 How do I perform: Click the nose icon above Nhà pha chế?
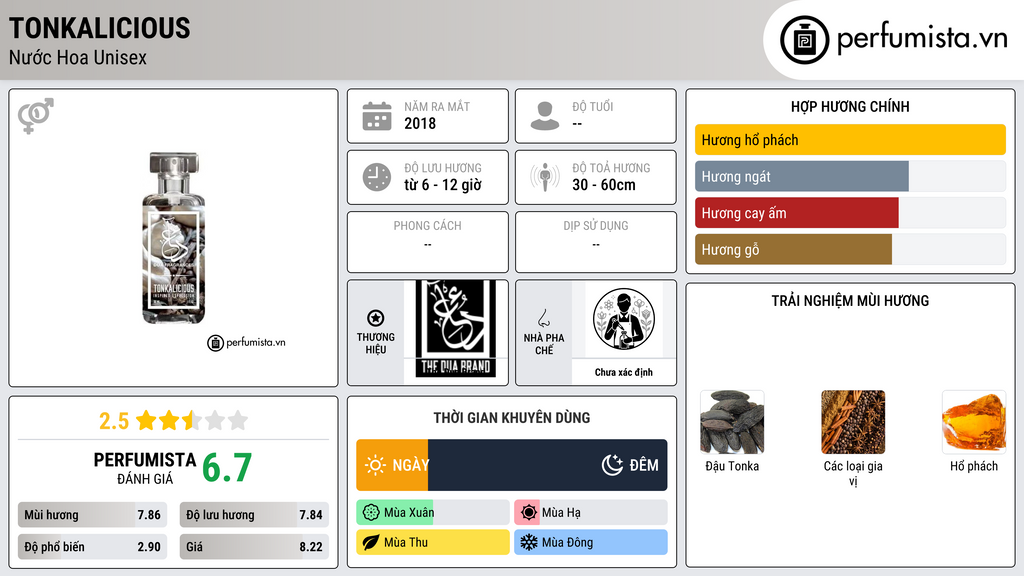pyautogui.click(x=543, y=318)
